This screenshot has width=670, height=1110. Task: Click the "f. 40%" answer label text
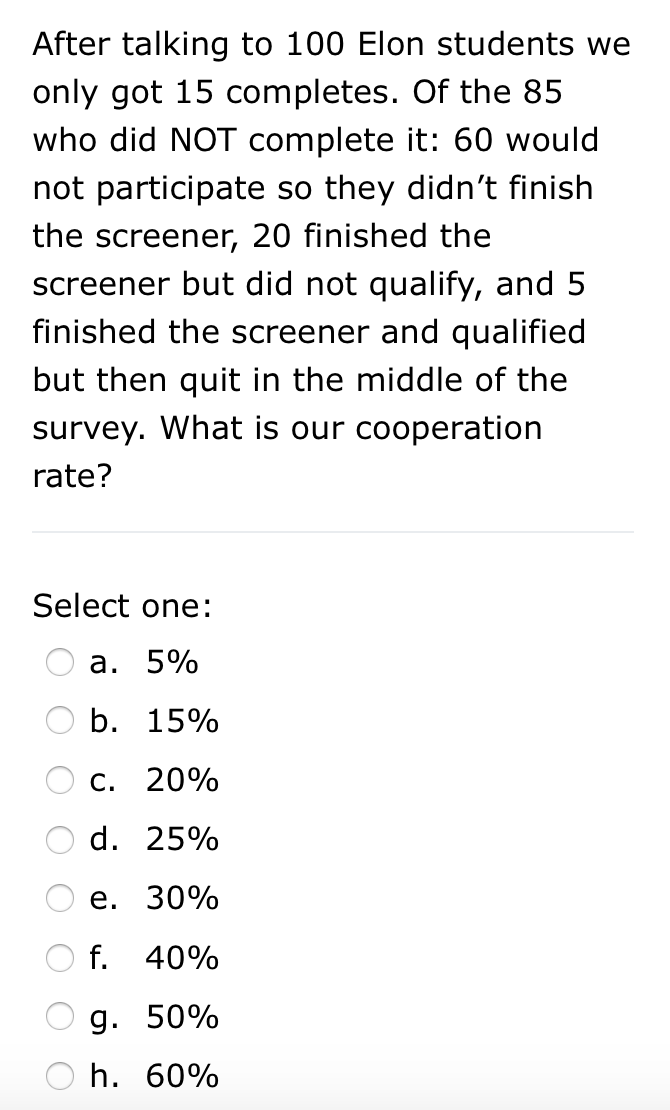154,959
